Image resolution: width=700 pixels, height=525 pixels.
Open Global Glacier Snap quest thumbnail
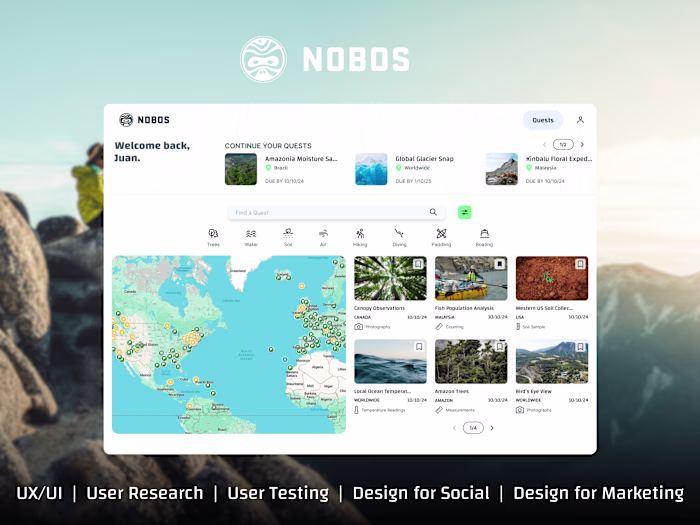click(x=371, y=169)
